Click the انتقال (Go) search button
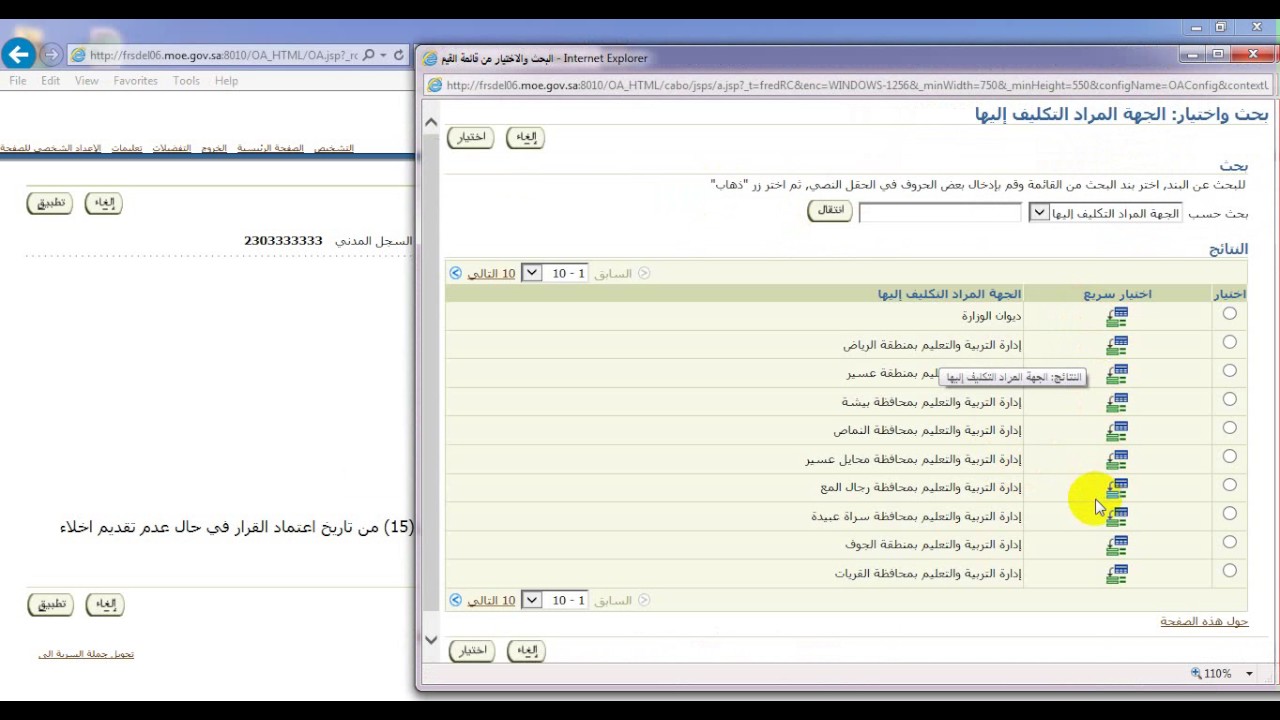 point(830,210)
